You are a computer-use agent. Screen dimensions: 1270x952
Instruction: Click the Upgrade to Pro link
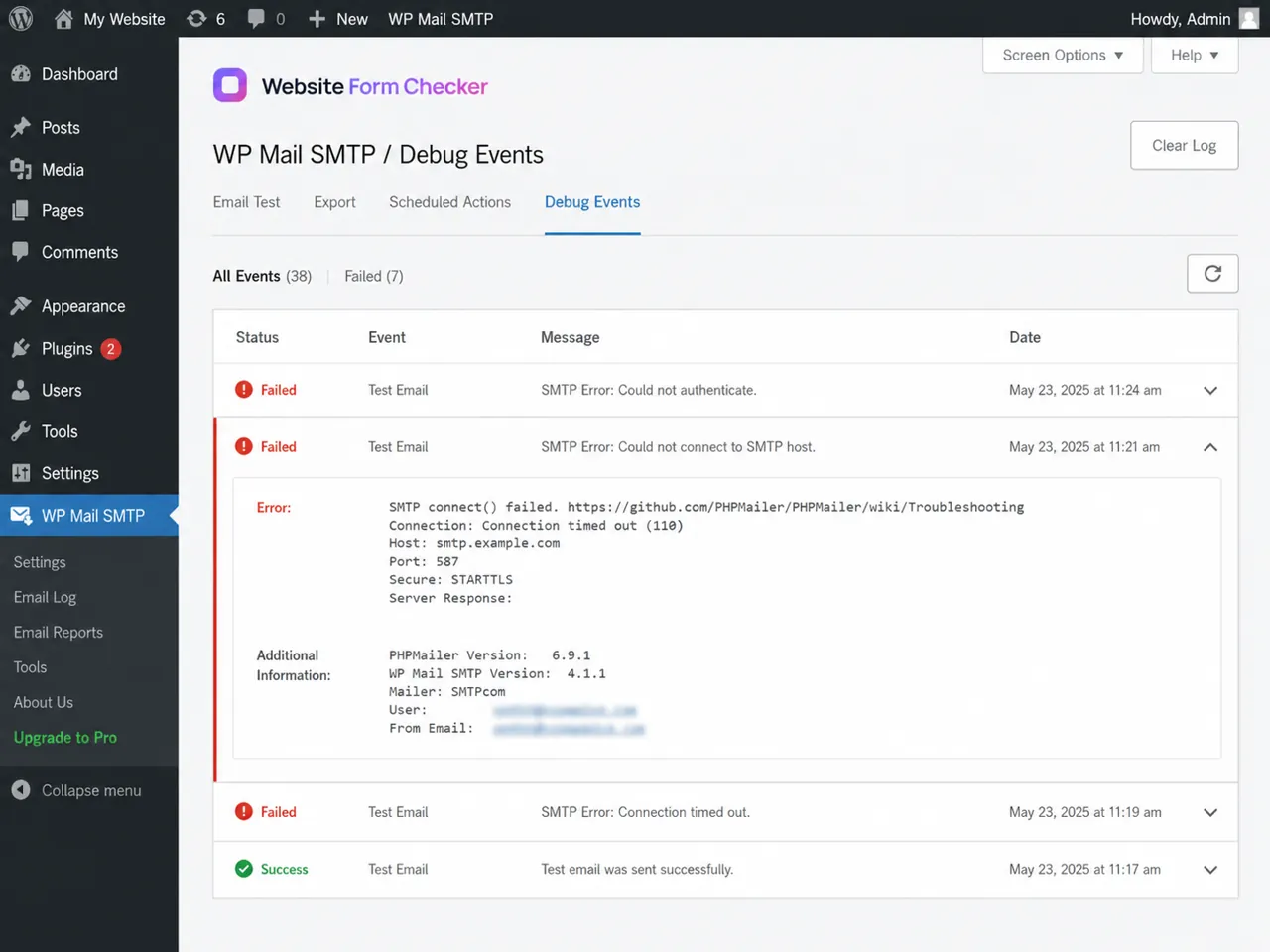[x=65, y=738]
